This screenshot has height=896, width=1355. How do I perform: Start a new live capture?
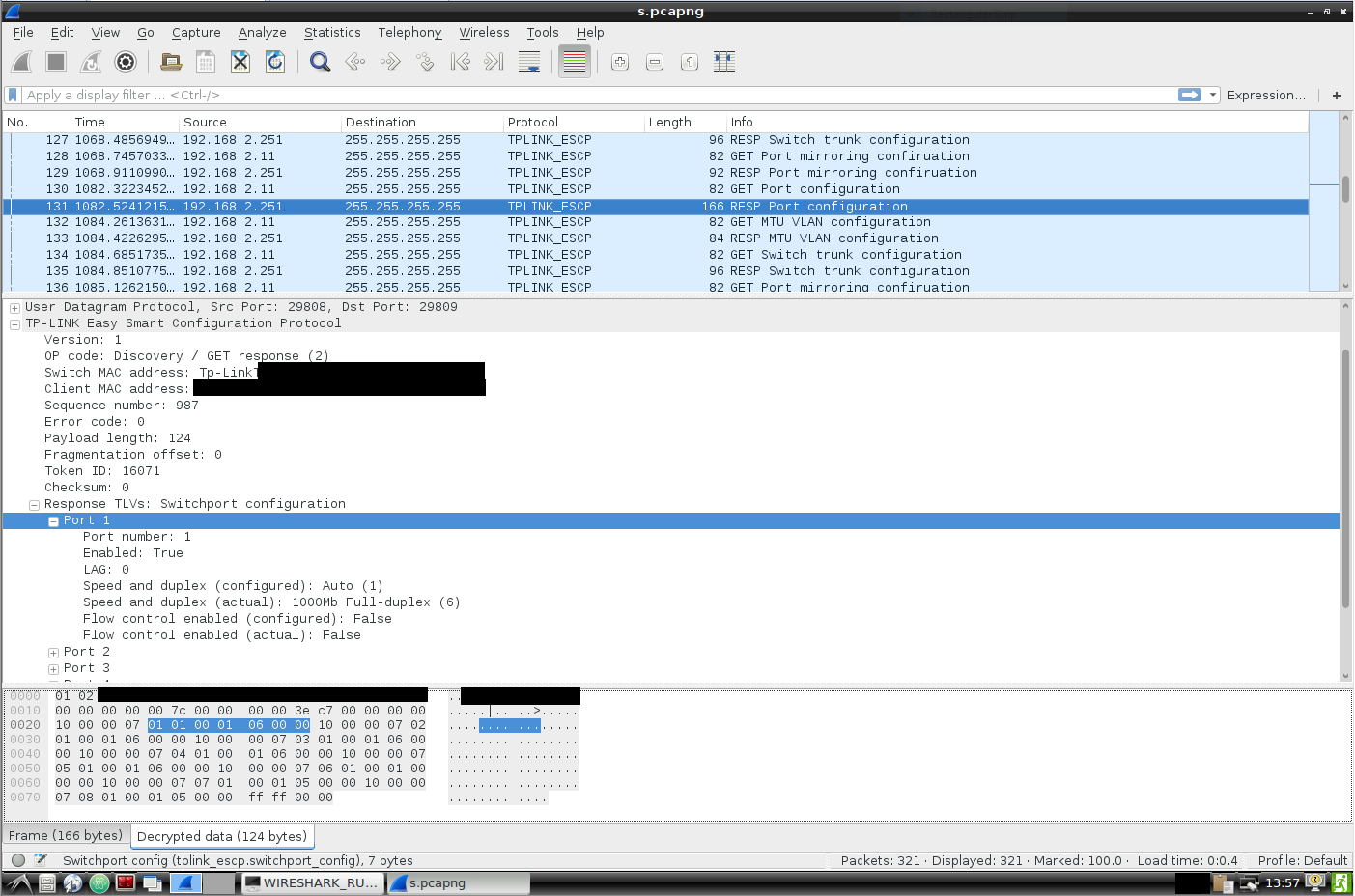[20, 62]
